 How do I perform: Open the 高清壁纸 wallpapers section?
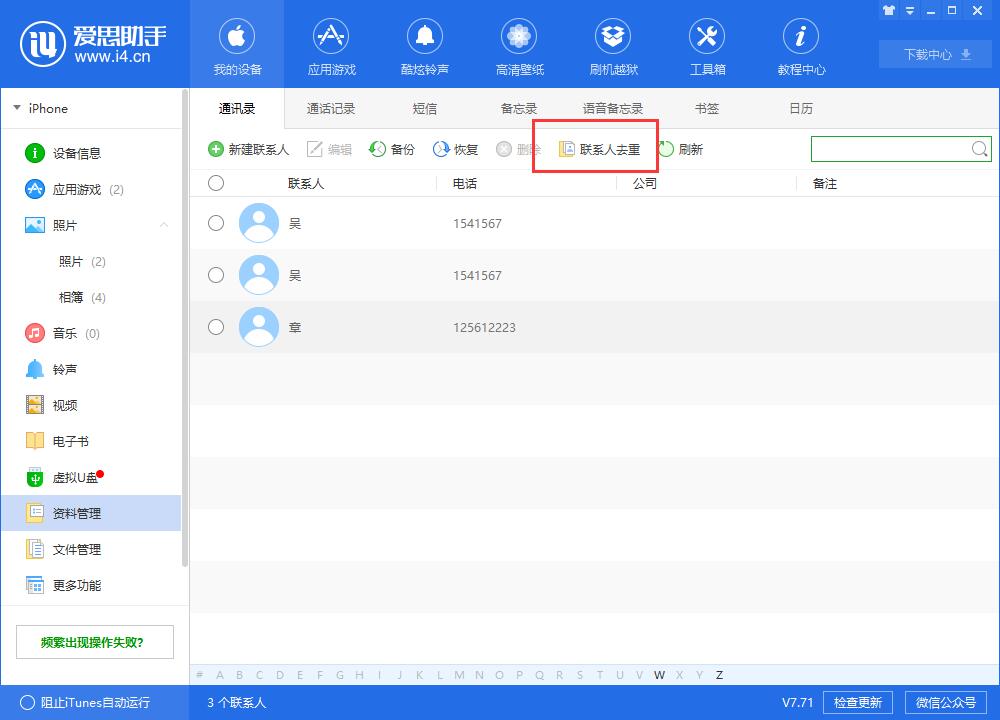click(519, 45)
